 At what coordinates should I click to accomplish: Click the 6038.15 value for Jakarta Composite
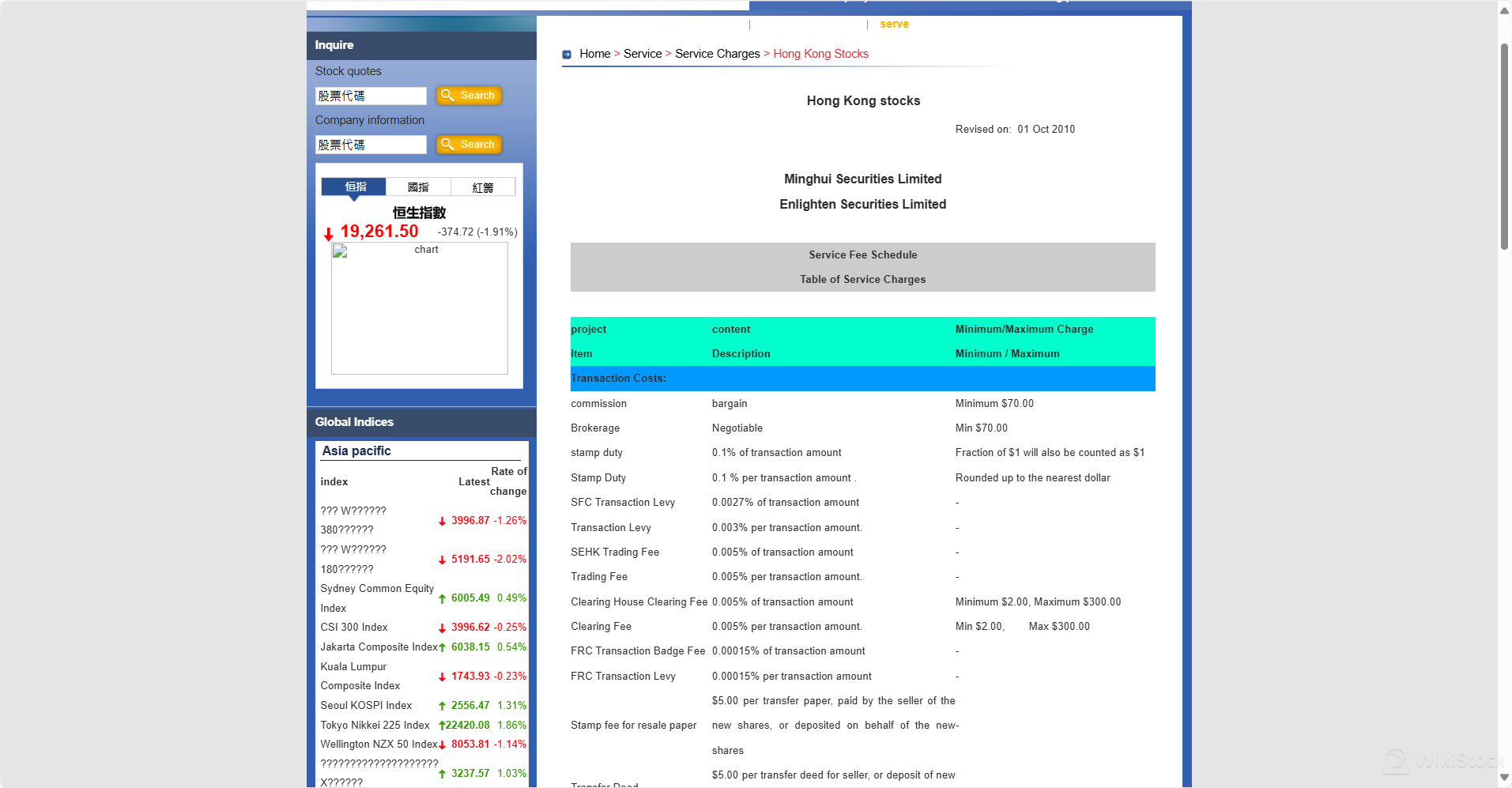click(470, 647)
